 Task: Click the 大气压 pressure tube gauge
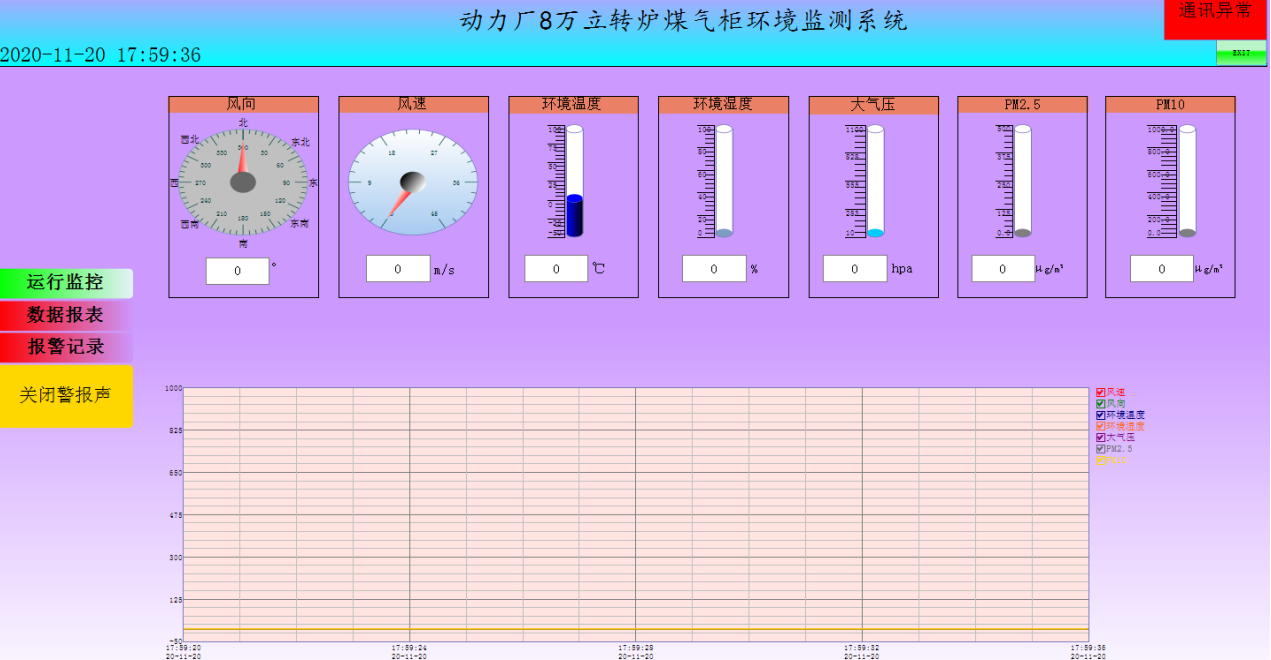(875, 181)
